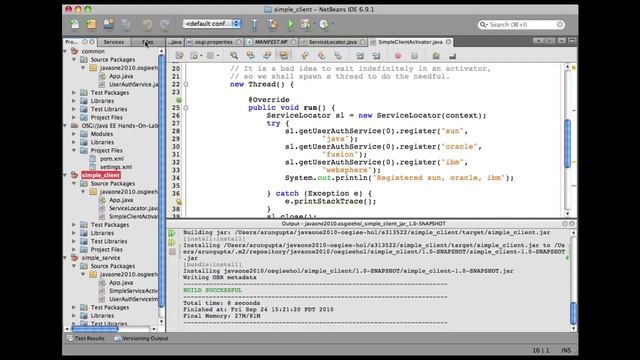Select UserAuthService.java under common project
This screenshot has height=360, width=640.
133,84
